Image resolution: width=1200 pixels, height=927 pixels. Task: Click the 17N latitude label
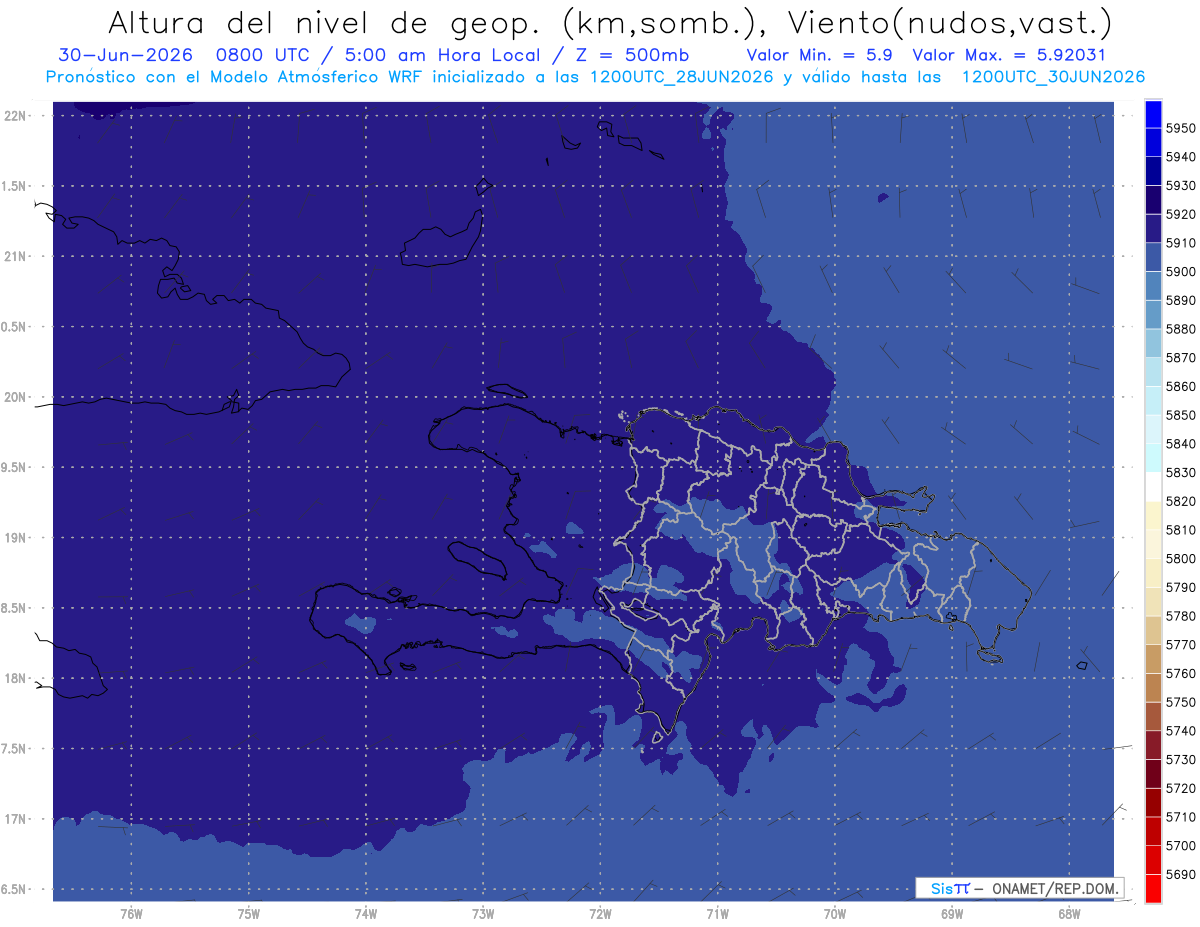point(17,819)
